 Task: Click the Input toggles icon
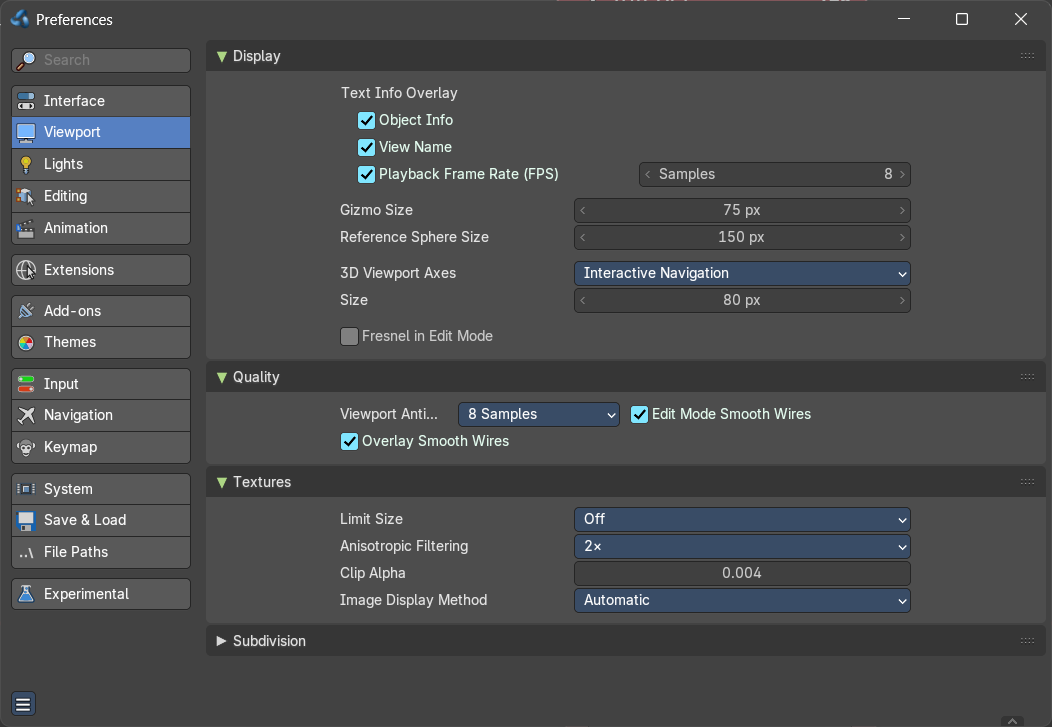(x=25, y=384)
